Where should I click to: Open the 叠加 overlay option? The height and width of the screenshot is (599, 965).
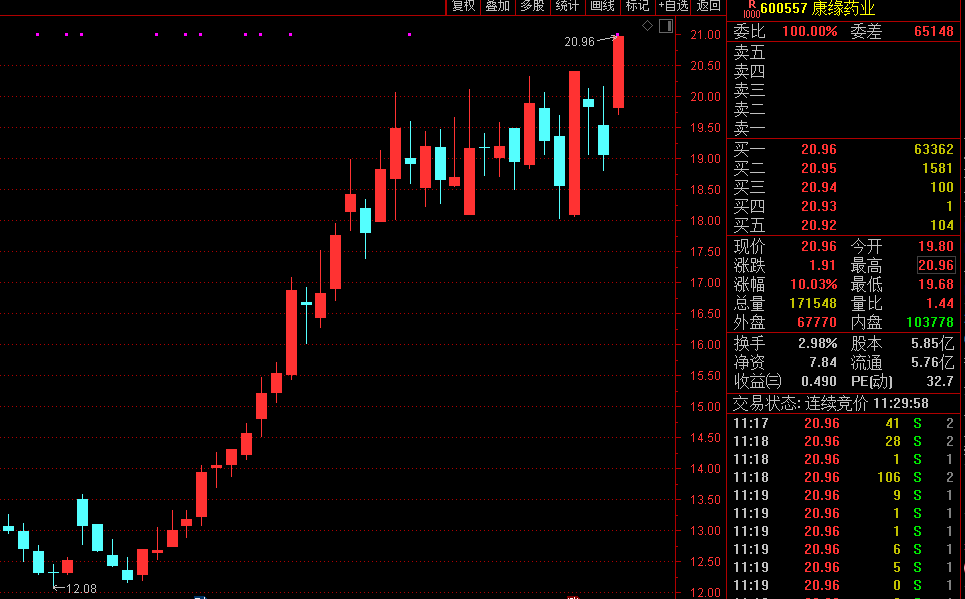[x=497, y=6]
